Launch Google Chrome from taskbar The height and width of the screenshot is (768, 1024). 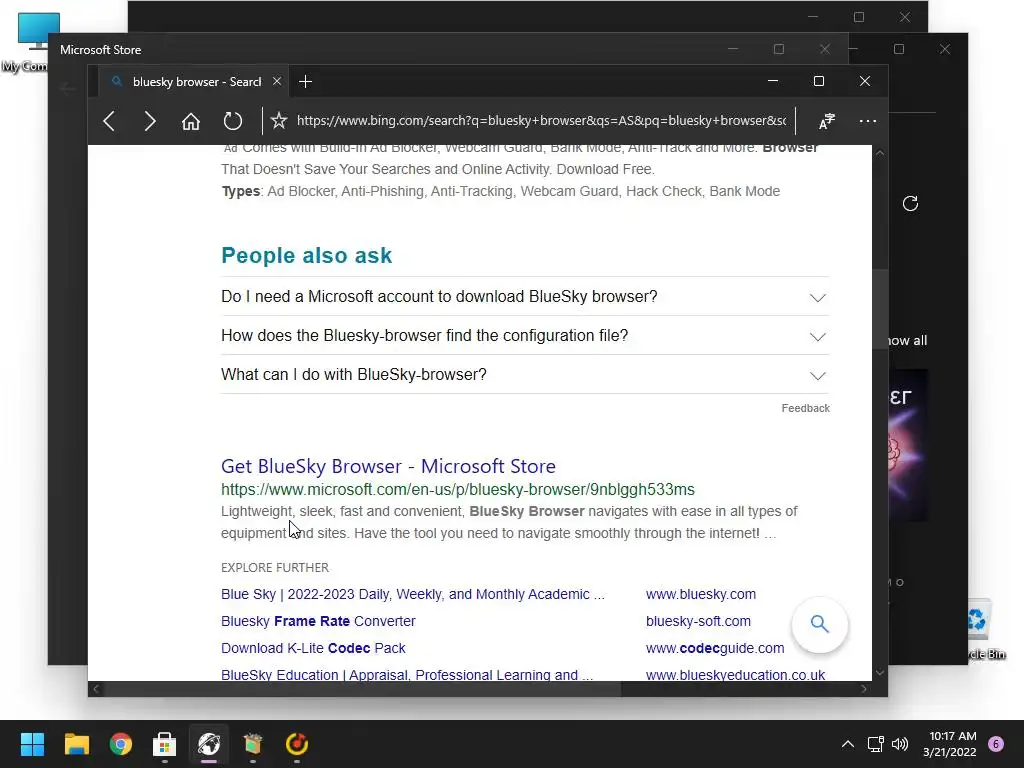click(121, 744)
